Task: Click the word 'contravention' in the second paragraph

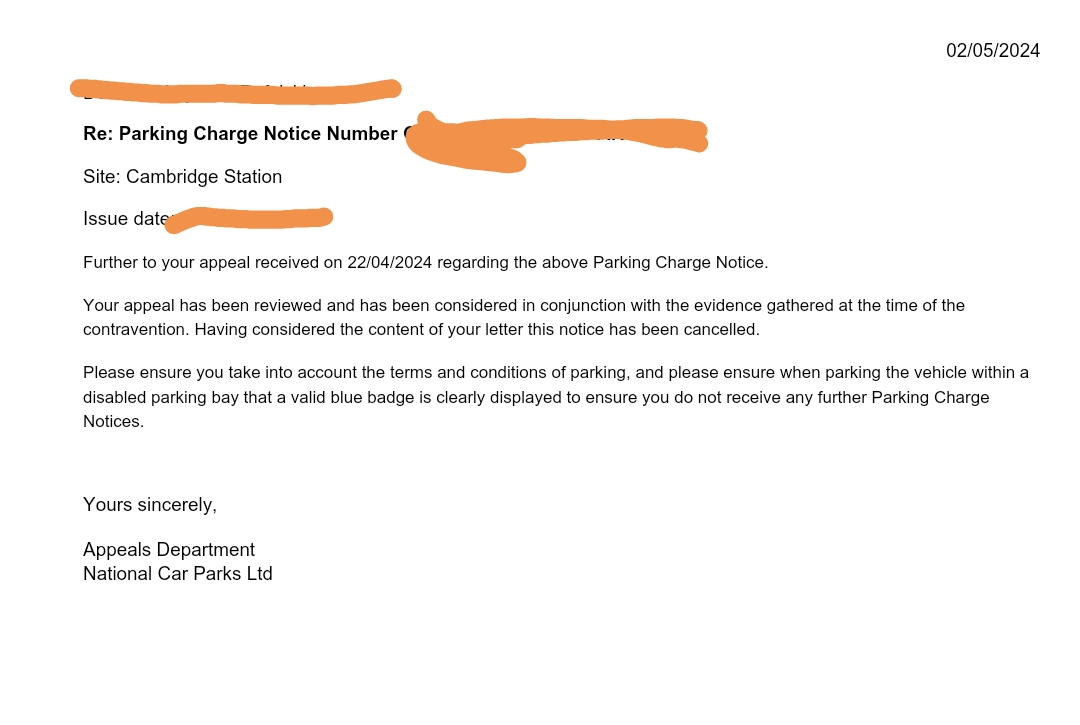Action: [x=135, y=329]
